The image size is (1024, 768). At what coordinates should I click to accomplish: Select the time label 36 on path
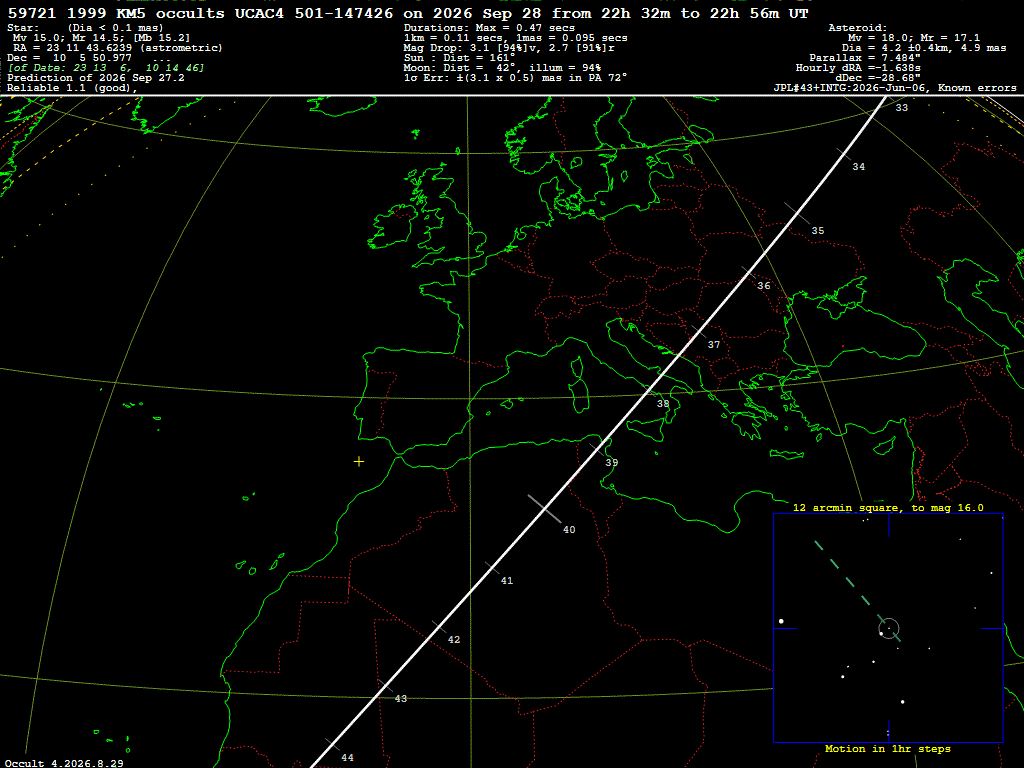pyautogui.click(x=763, y=285)
